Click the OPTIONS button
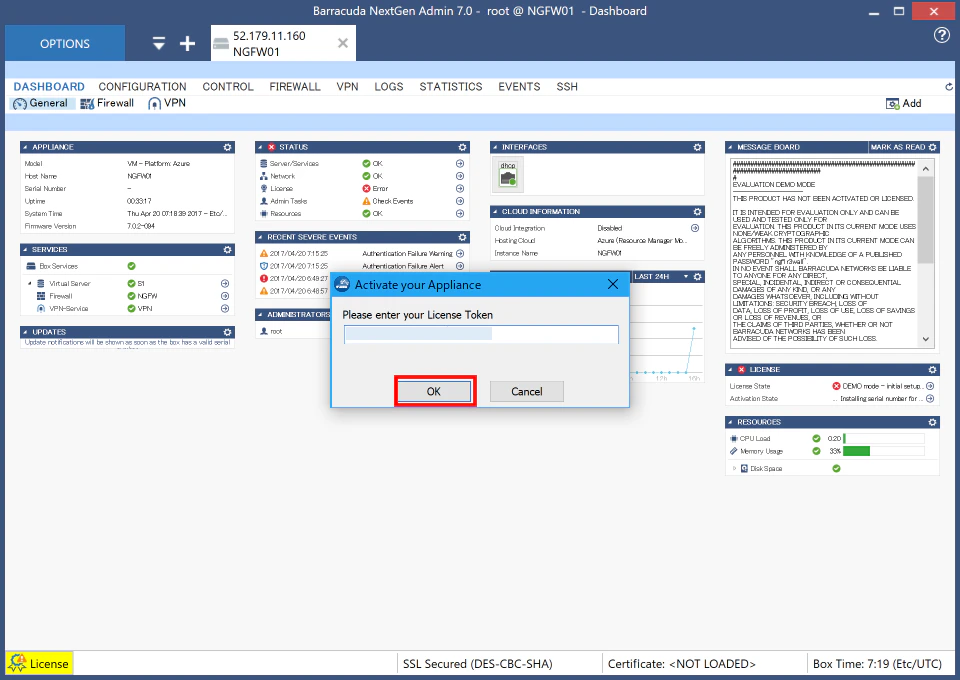The width and height of the screenshot is (960, 680). (65, 43)
